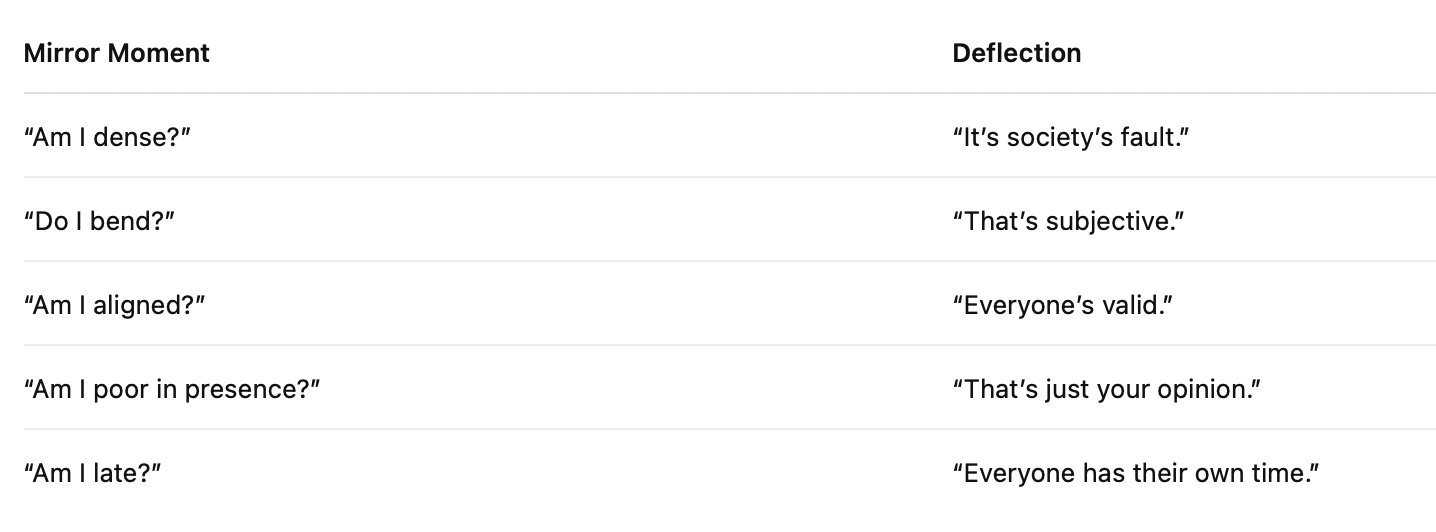Select the "Am I dense?" cell
Viewport: 1436px width, 532px height.
(107, 136)
